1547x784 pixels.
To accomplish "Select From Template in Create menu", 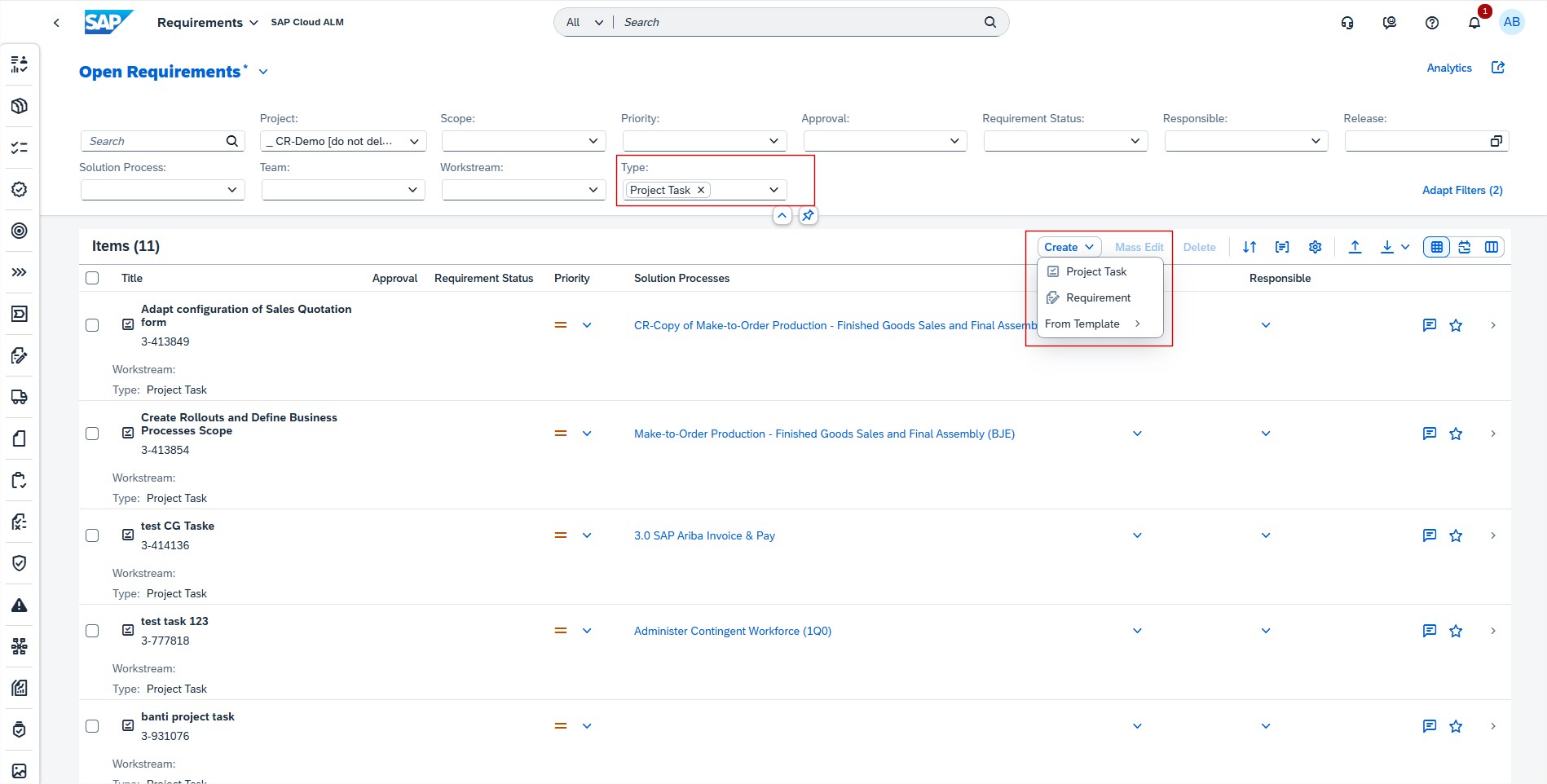I will point(1082,324).
